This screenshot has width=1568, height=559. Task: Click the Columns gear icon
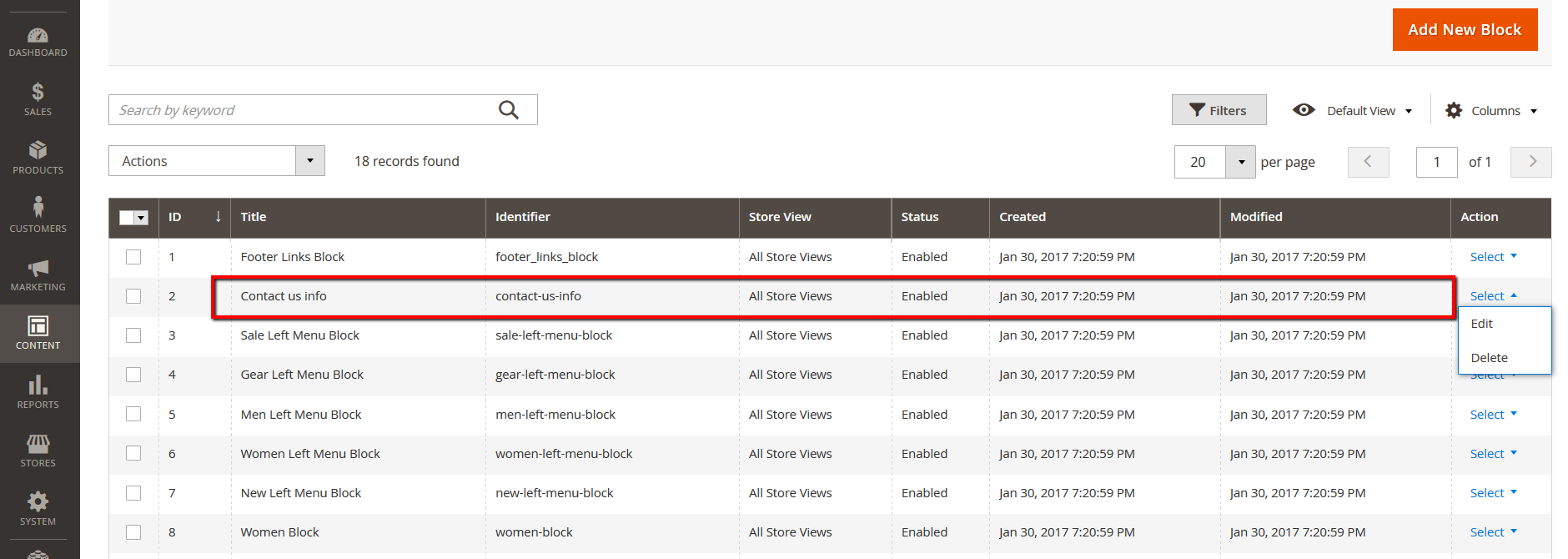pos(1454,110)
